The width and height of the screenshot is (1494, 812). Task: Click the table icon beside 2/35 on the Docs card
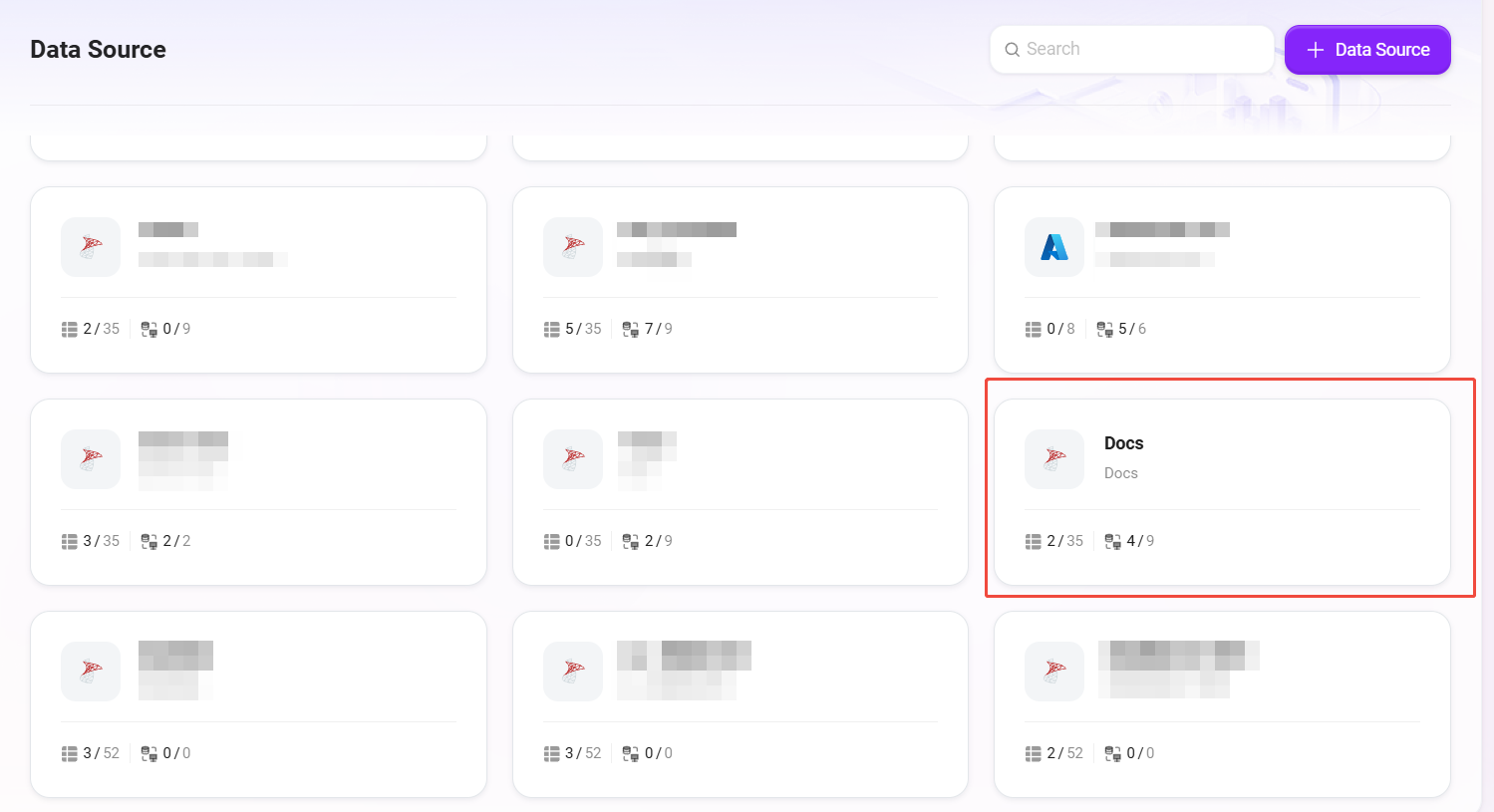point(1034,541)
